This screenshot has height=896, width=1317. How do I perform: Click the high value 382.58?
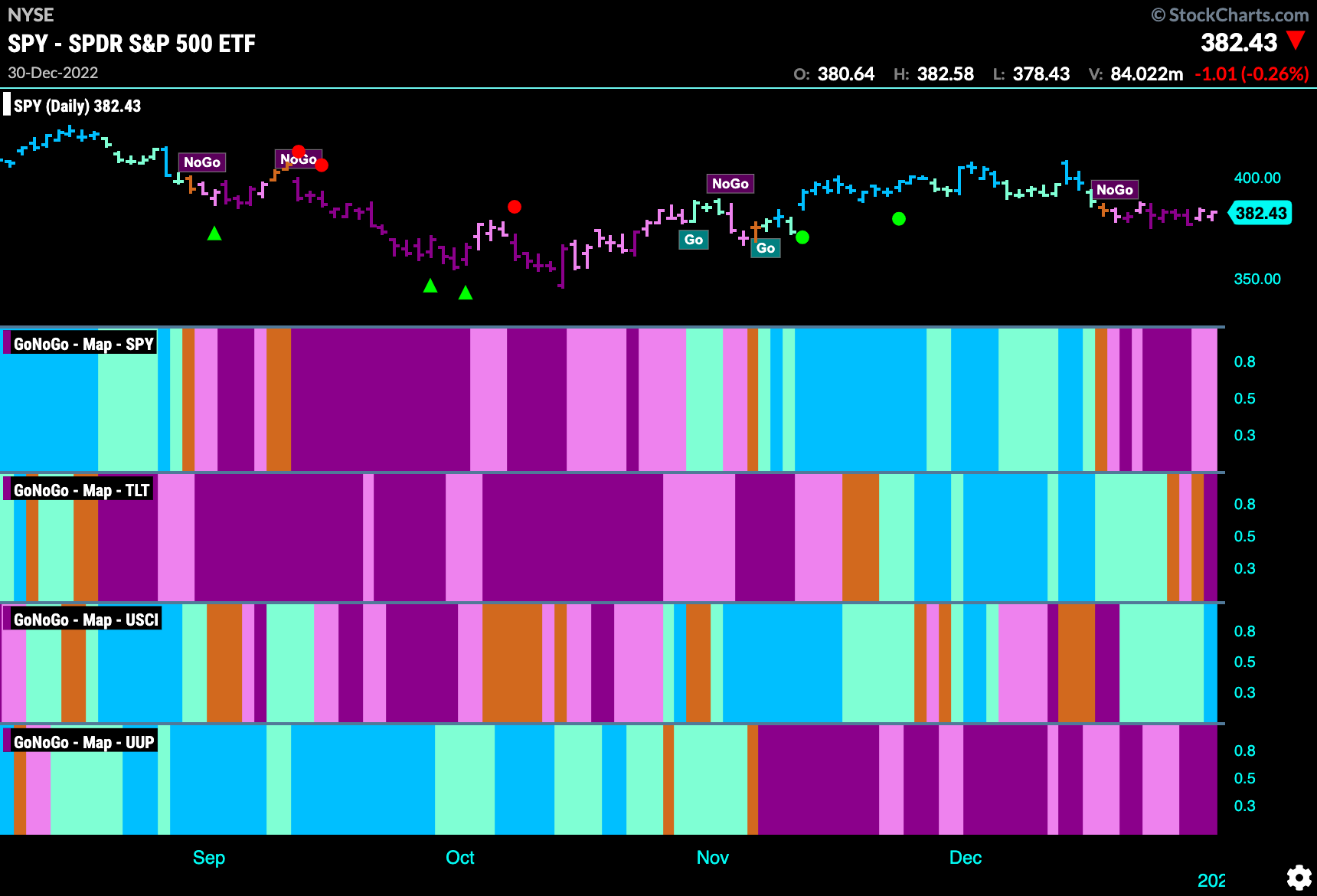coord(946,74)
